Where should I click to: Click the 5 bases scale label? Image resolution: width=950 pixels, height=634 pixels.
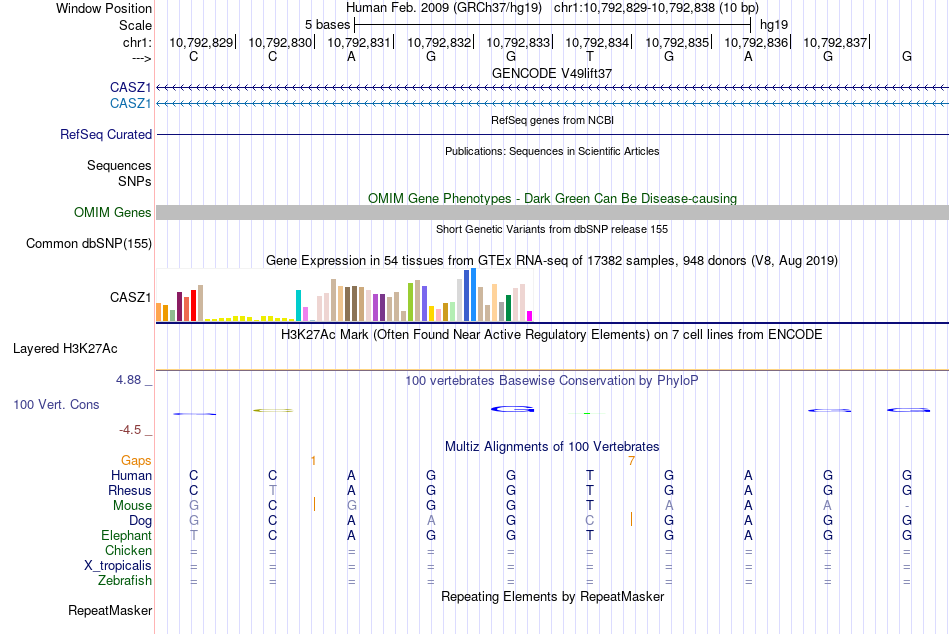pos(327,25)
